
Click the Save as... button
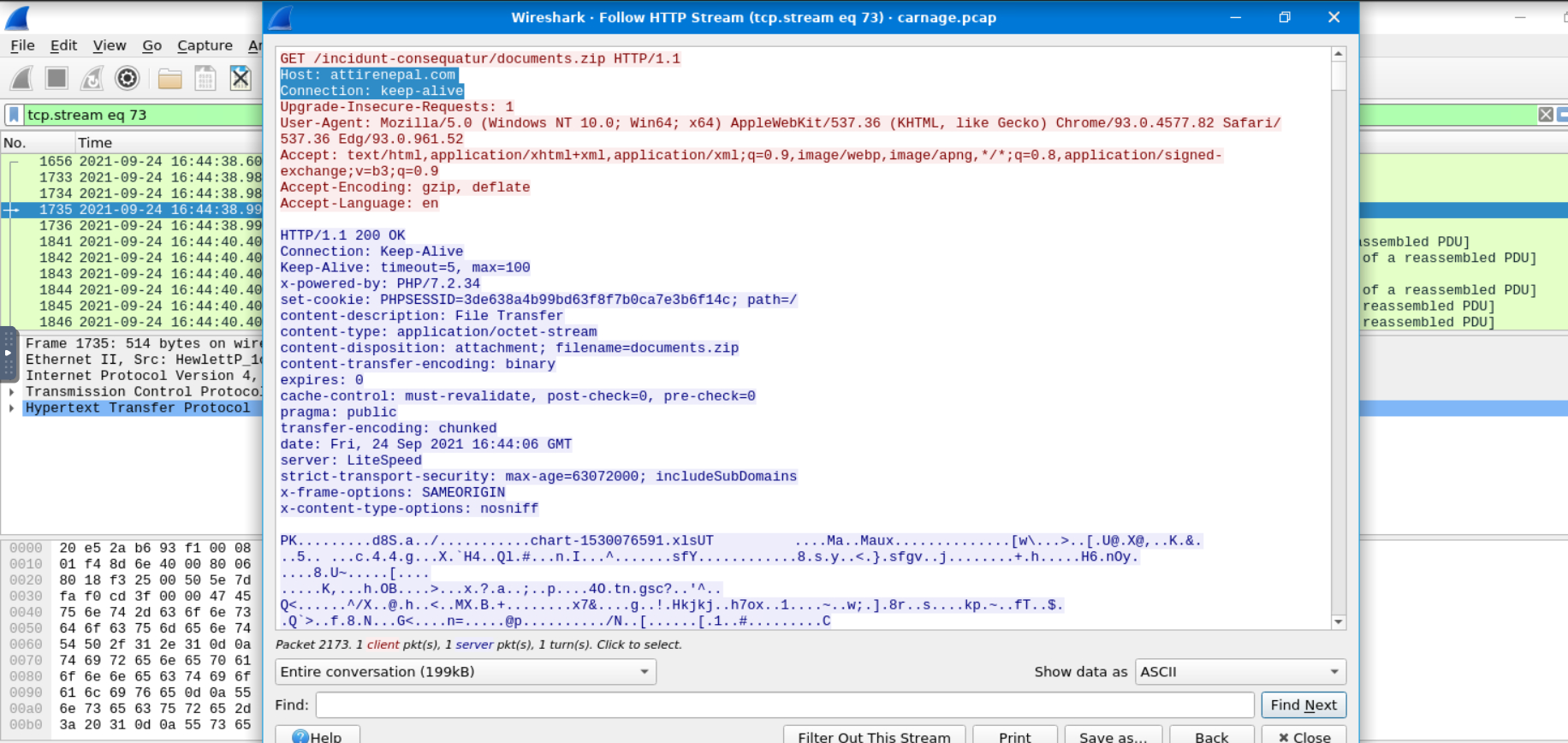[x=1113, y=736]
